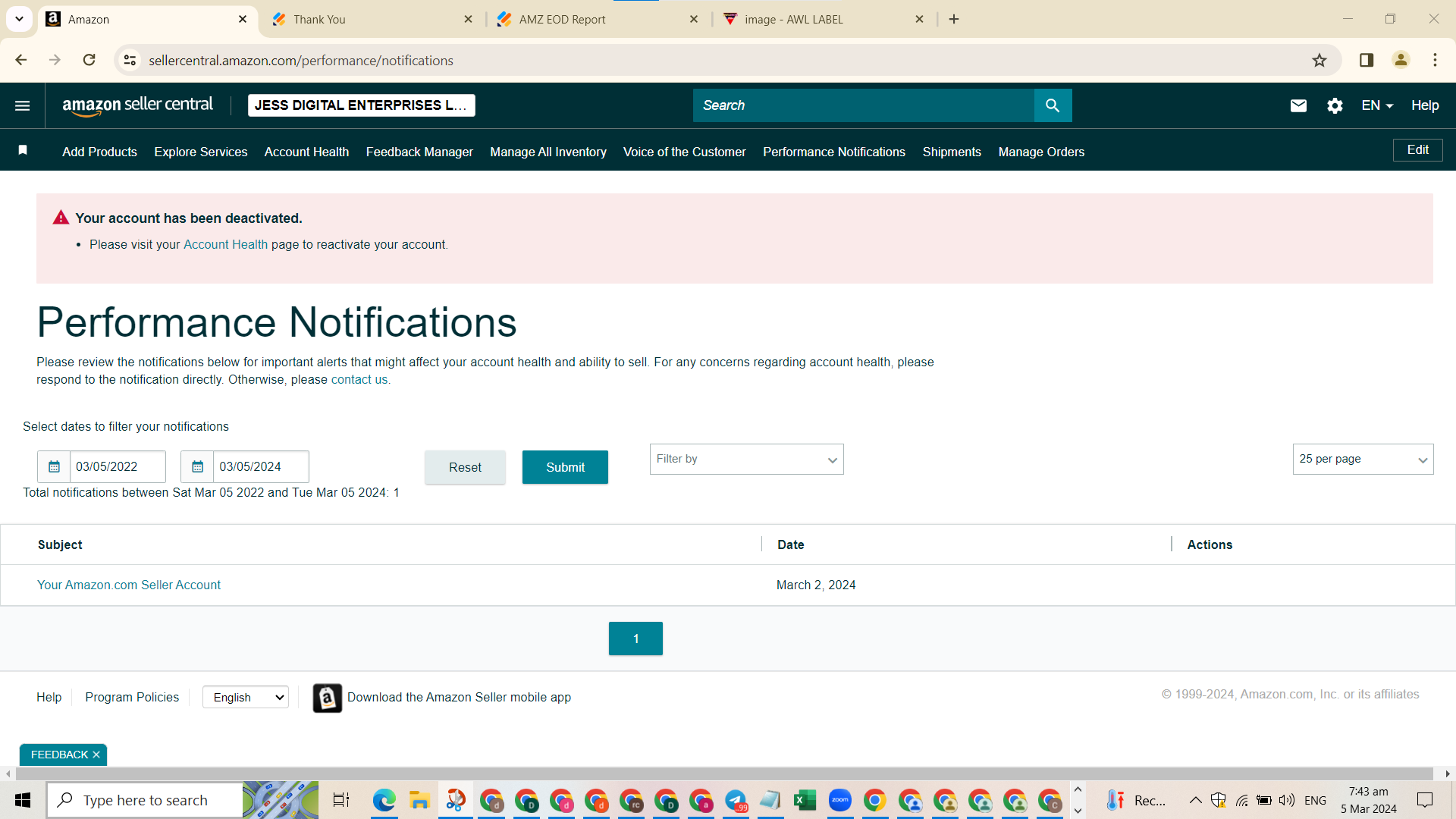
Task: Open Voice of the Customer menu item
Action: (684, 152)
